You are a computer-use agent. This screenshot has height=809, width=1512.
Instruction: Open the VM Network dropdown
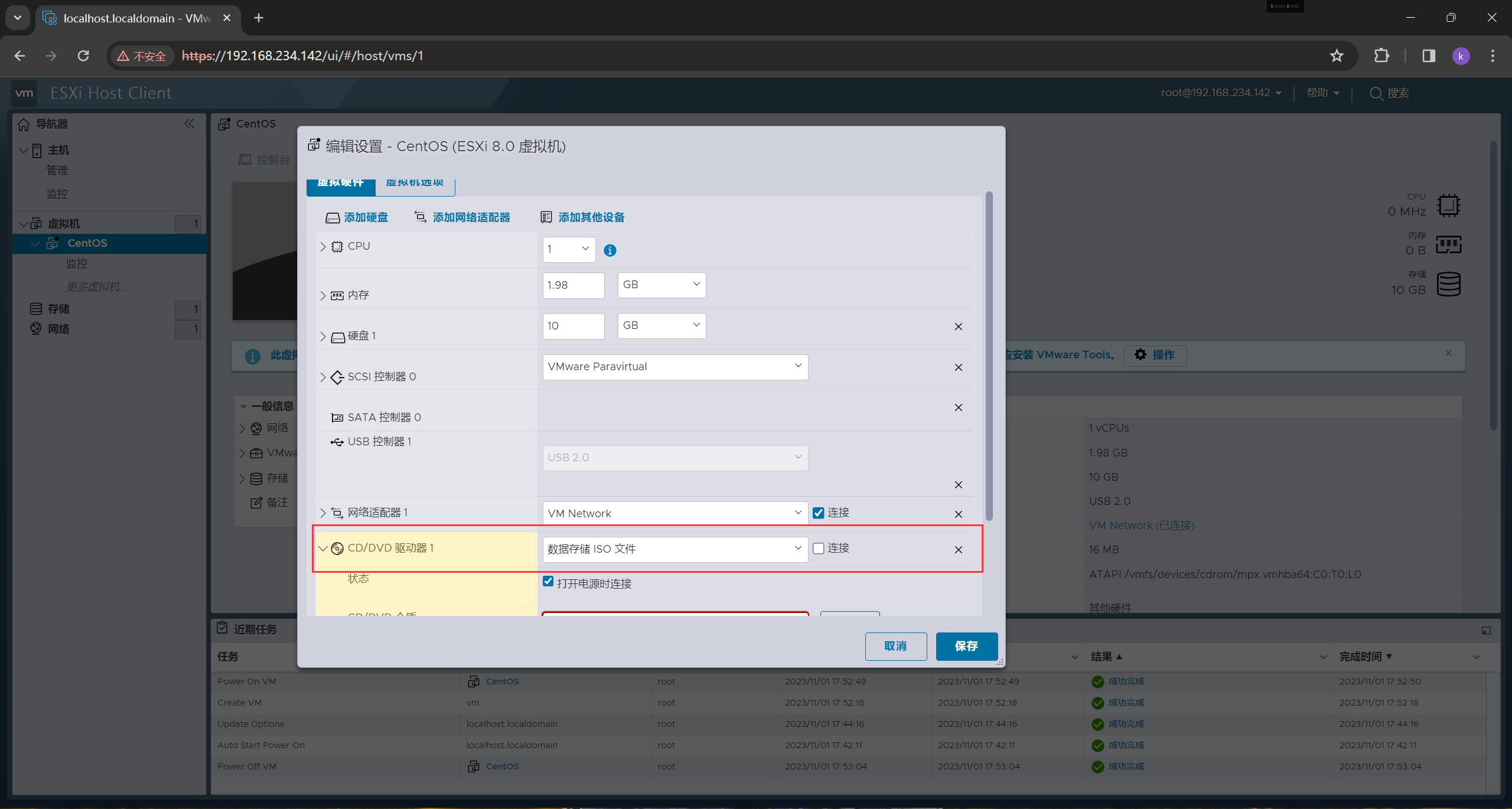pyautogui.click(x=675, y=514)
